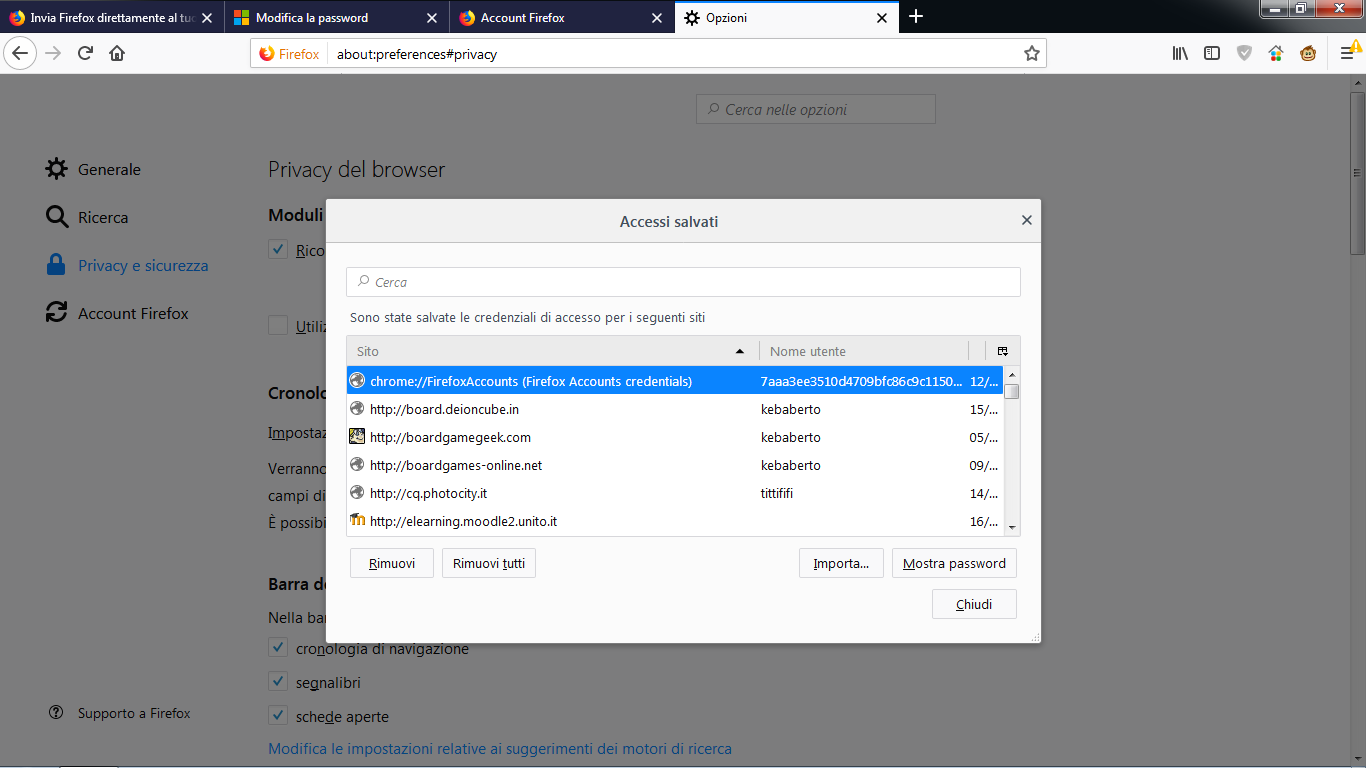1366x768 pixels.
Task: Go back with the browser back arrow
Action: point(20,53)
